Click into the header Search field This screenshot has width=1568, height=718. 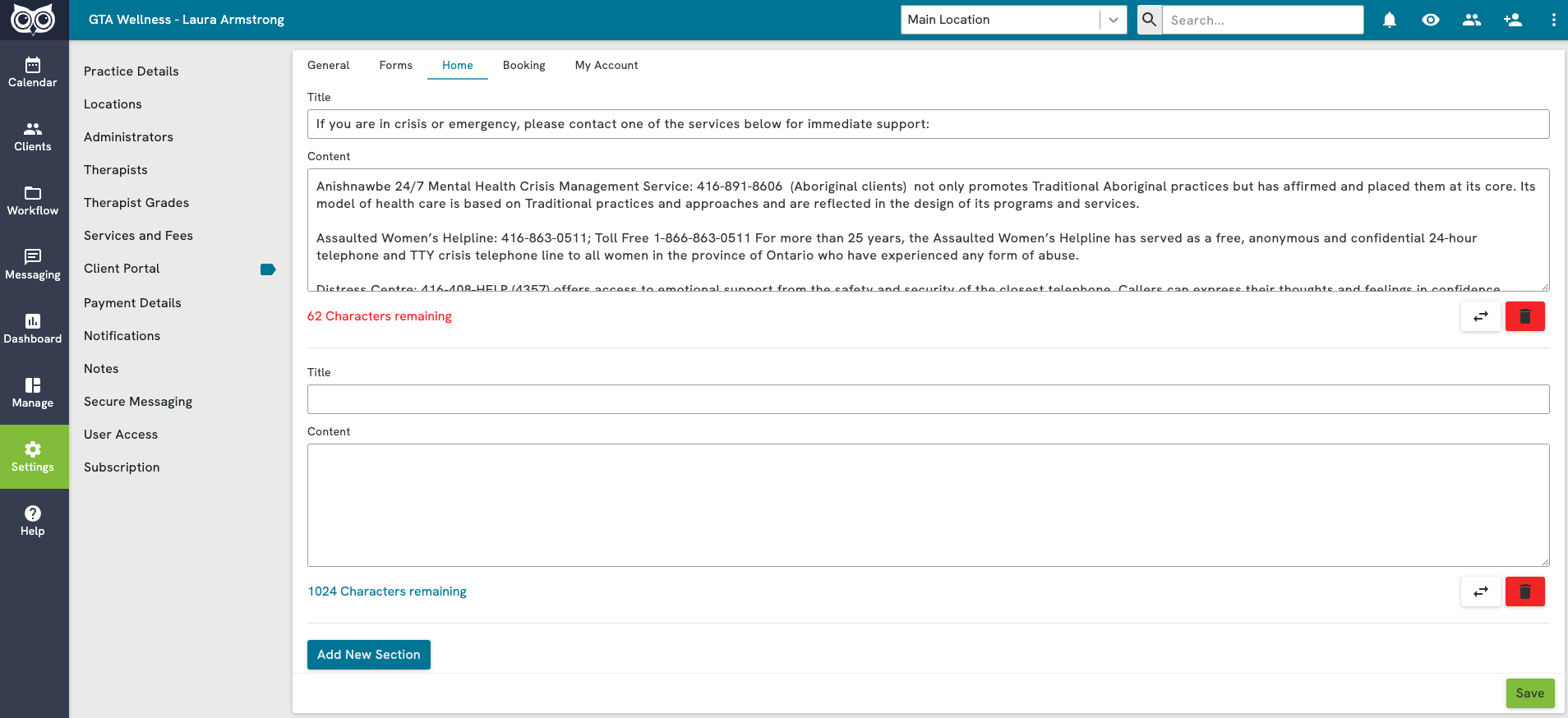(1262, 20)
